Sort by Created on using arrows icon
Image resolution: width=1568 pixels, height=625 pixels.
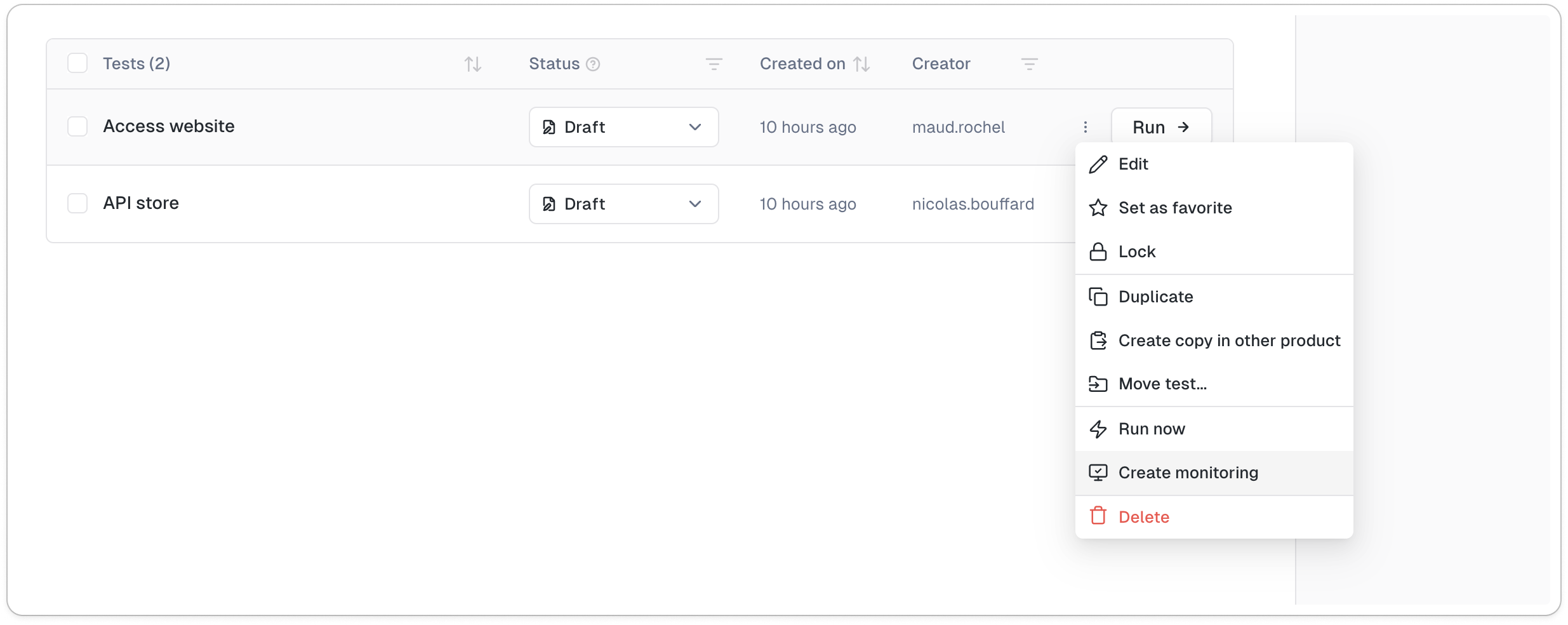click(x=861, y=64)
